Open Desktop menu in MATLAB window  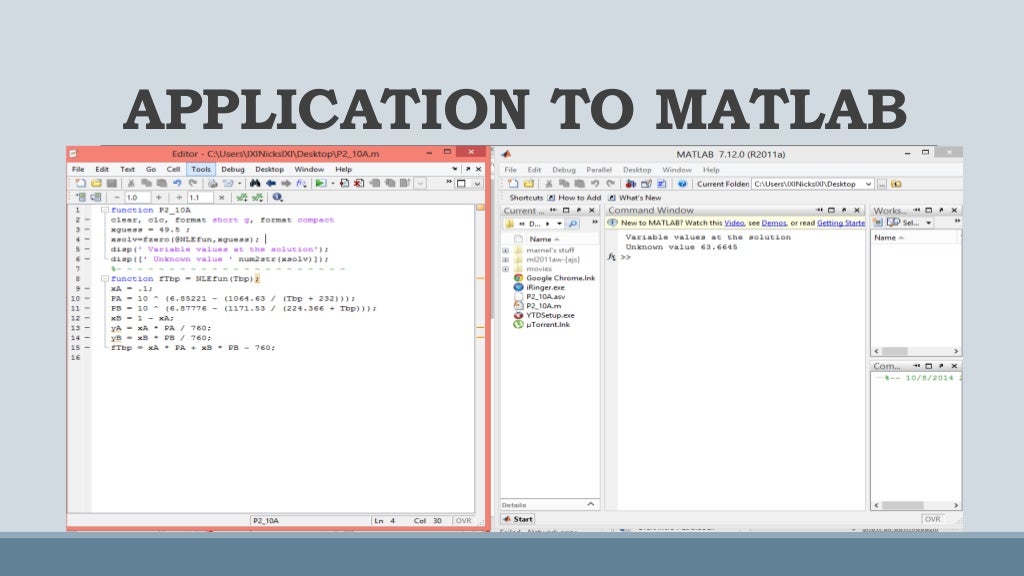click(x=637, y=170)
